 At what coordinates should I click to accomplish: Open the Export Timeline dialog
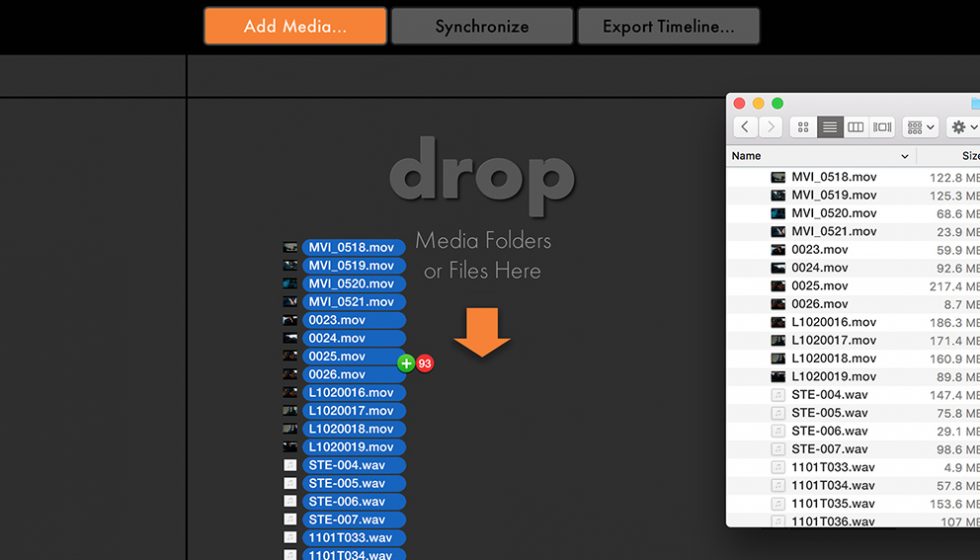point(668,27)
